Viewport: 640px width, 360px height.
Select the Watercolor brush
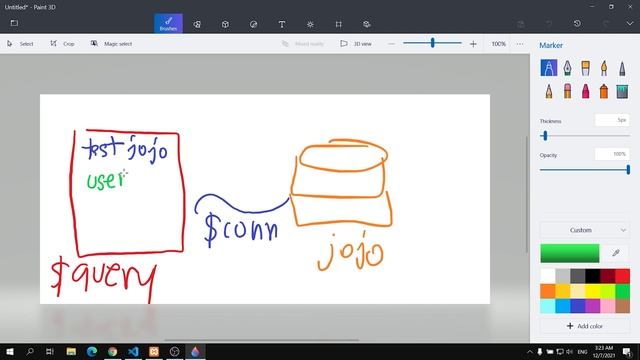604,68
